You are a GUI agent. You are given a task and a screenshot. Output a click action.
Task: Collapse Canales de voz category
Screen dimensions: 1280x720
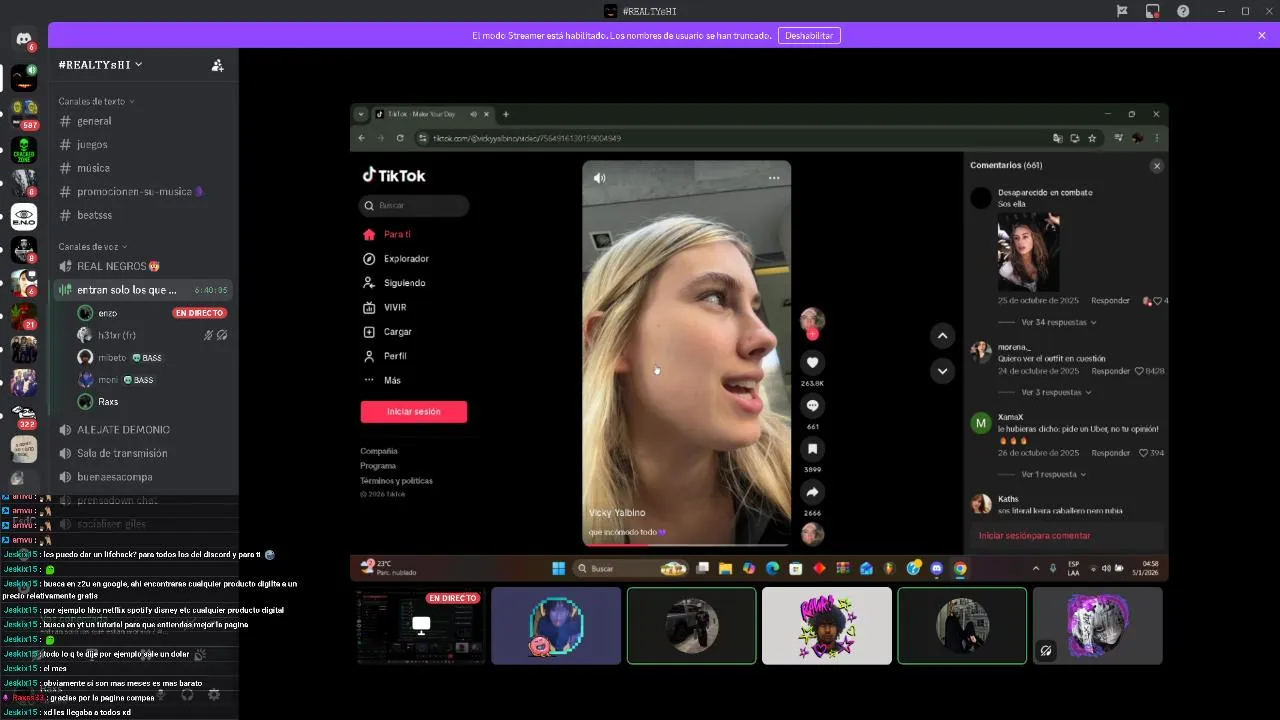point(92,246)
